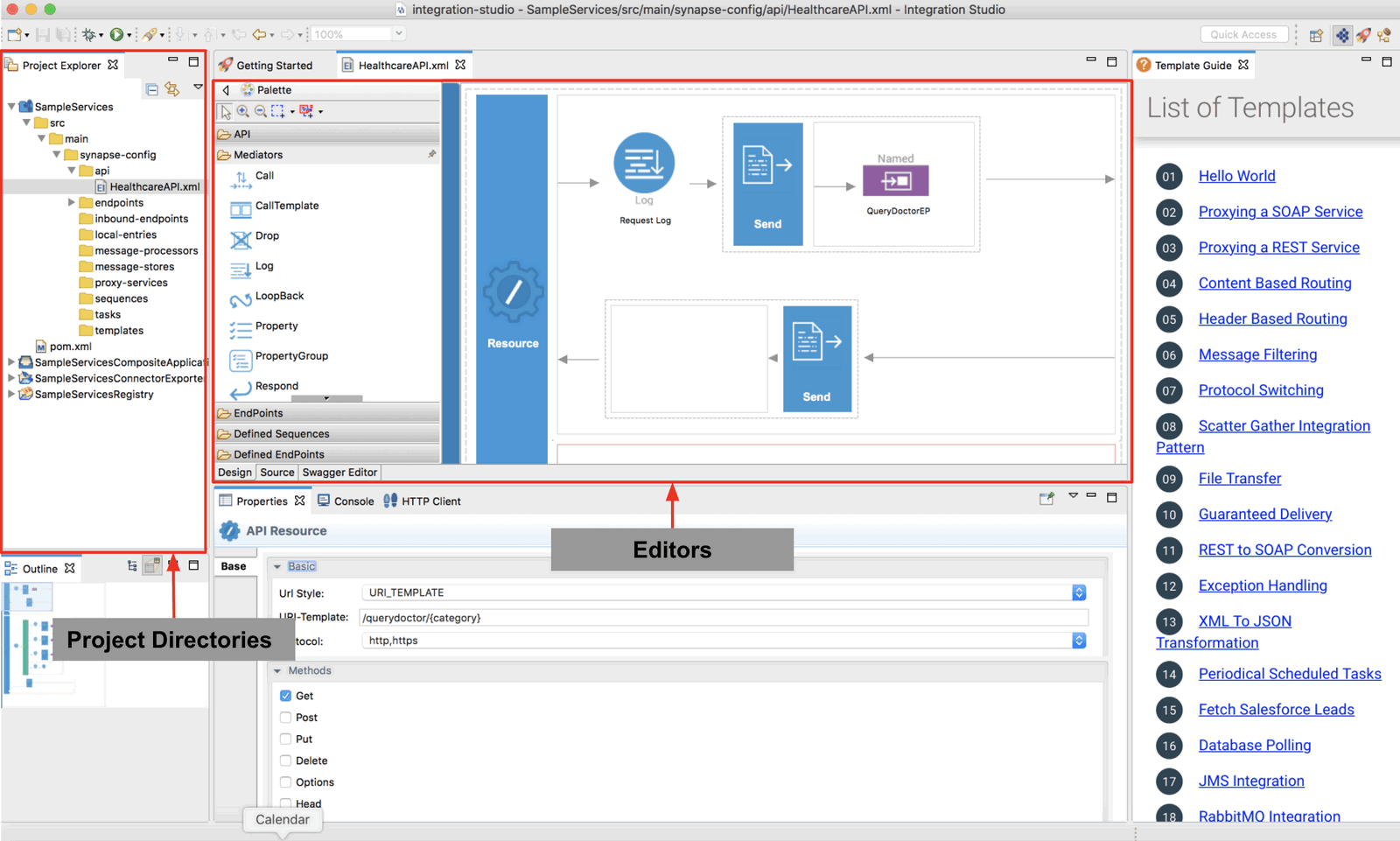Click the Outline view thumbnail
The image size is (1400, 841).
[52, 643]
